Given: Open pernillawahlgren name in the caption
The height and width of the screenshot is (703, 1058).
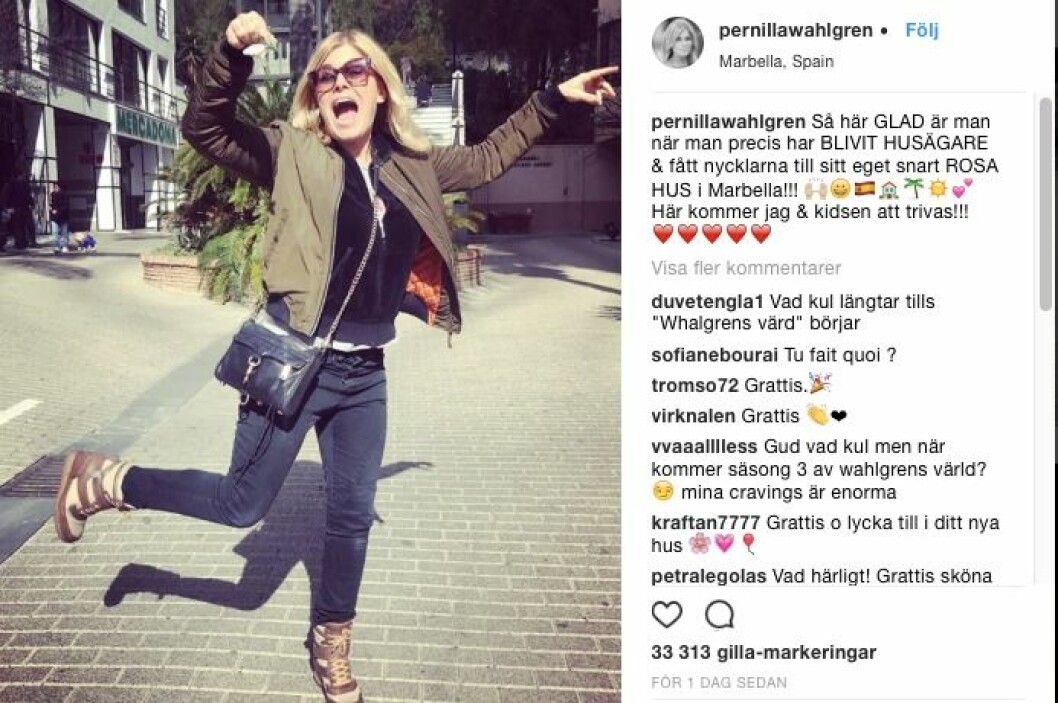Looking at the screenshot, I should 728,122.
